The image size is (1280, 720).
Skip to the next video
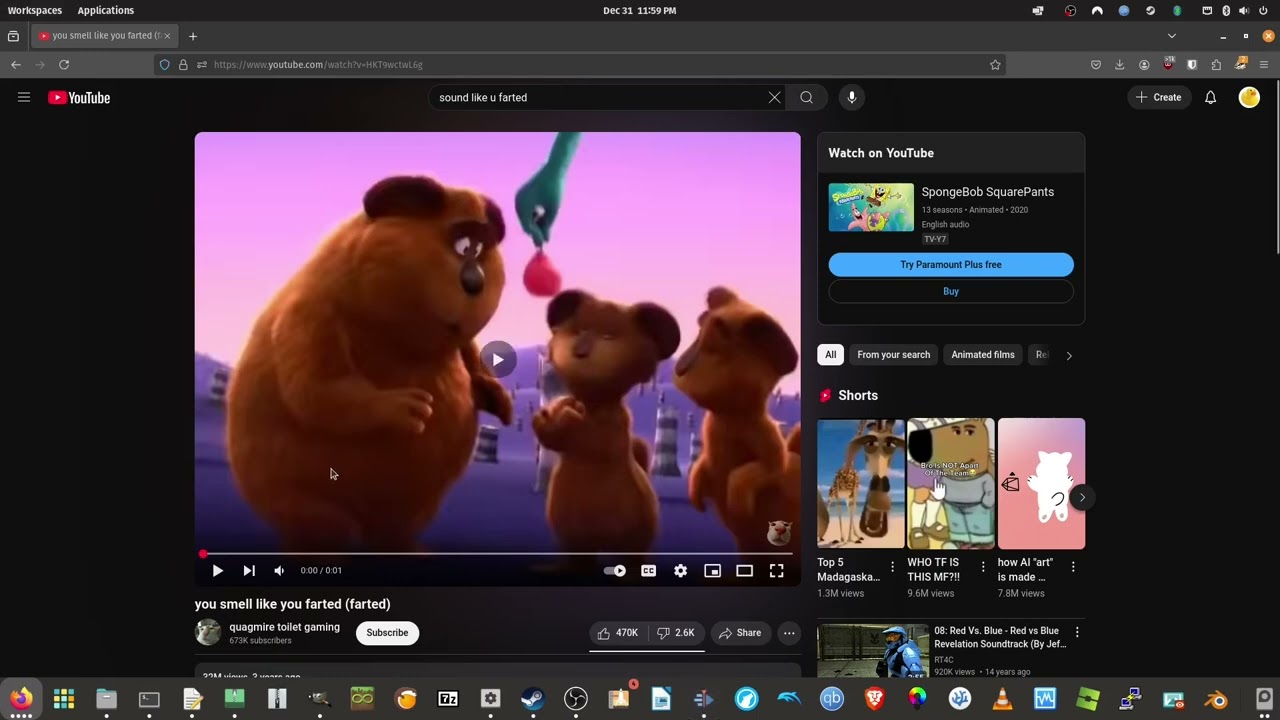coord(249,570)
